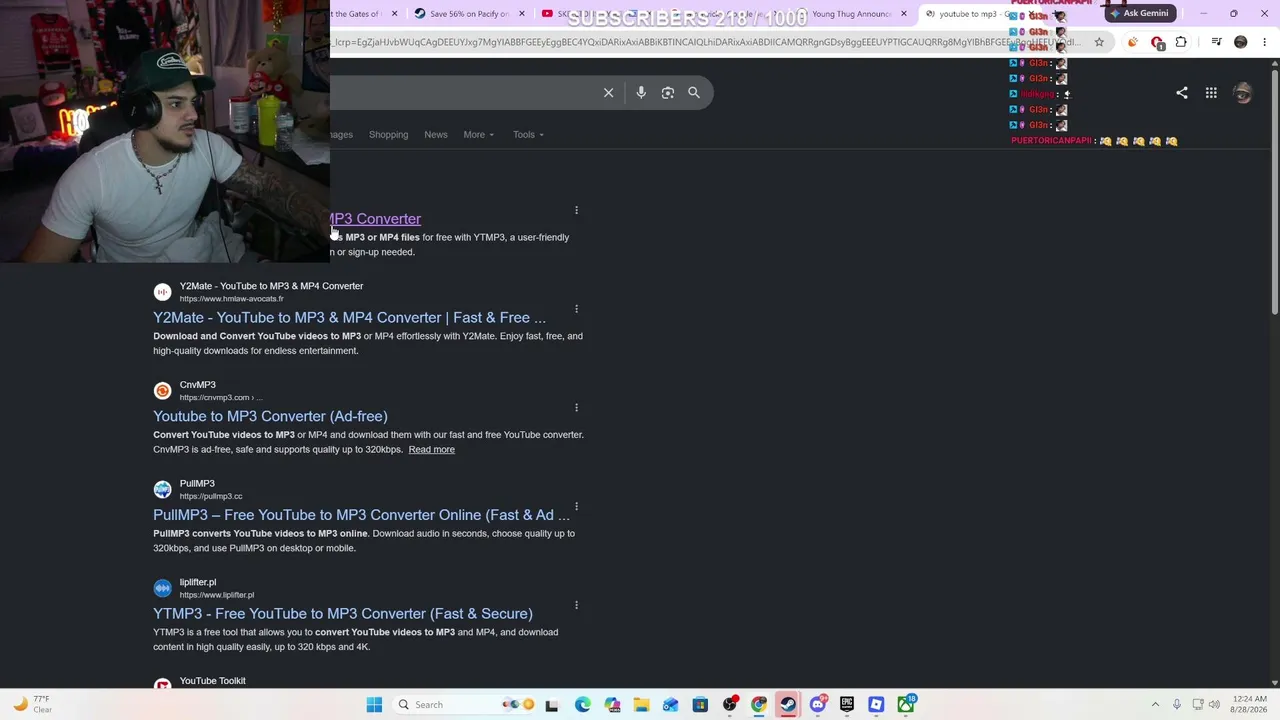Viewport: 1280px width, 720px height.
Task: Open the Chrome extensions puzzle menu
Action: (x=1181, y=42)
